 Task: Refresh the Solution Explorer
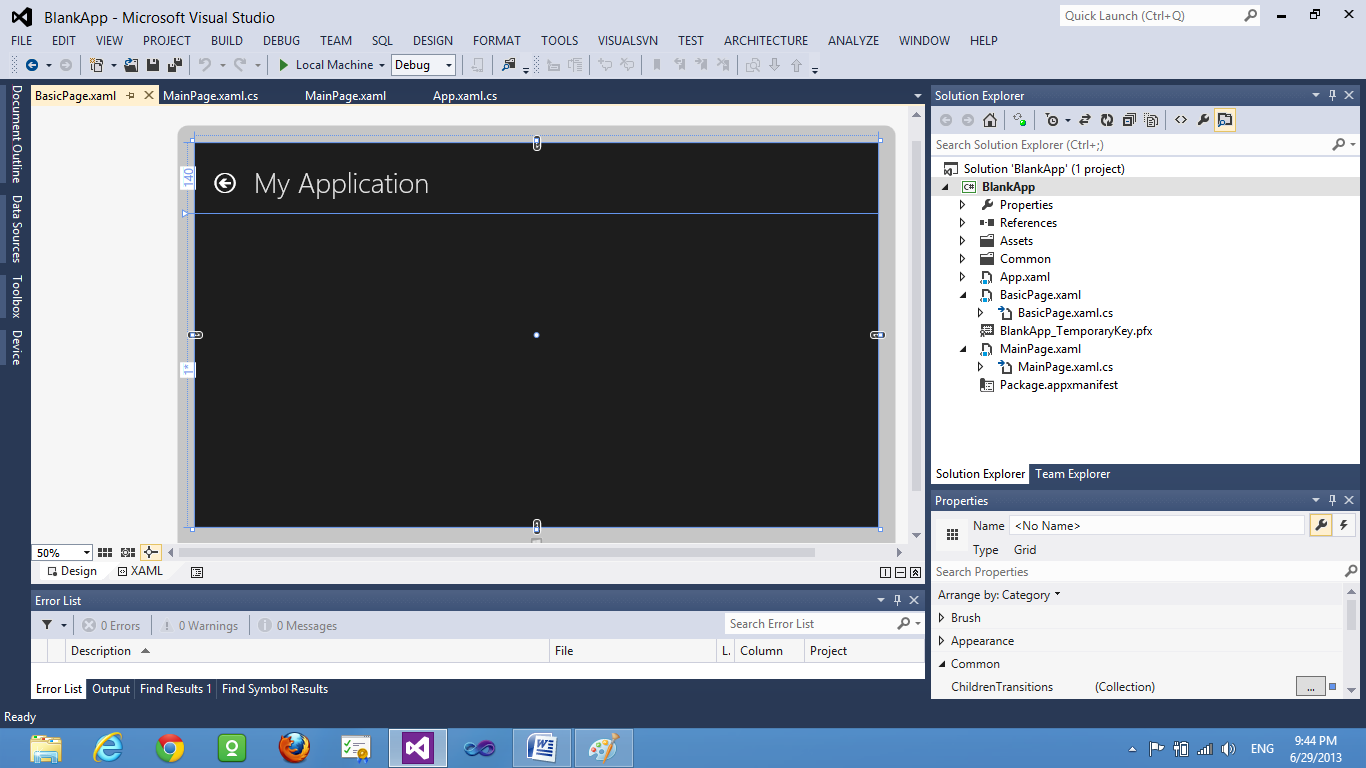(1107, 119)
